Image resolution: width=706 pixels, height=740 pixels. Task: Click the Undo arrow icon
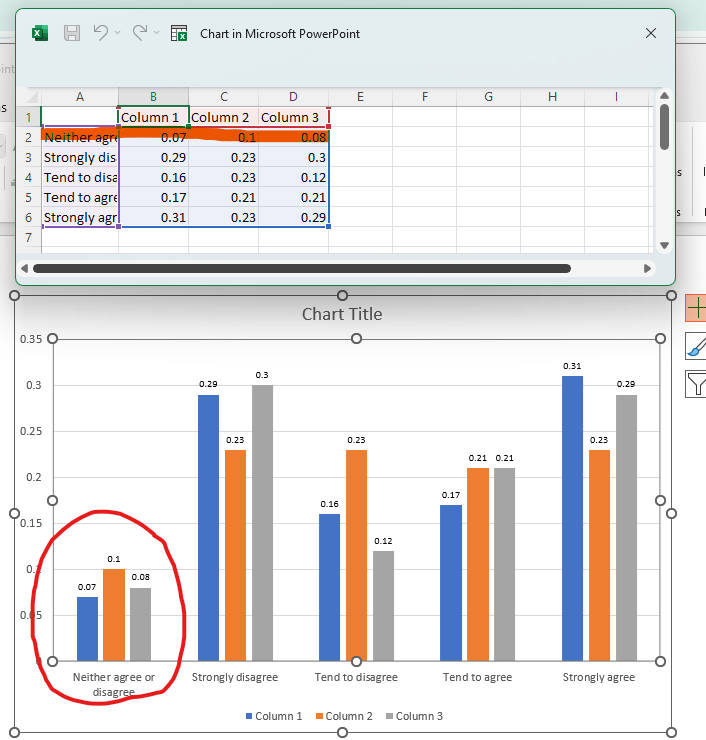(101, 33)
